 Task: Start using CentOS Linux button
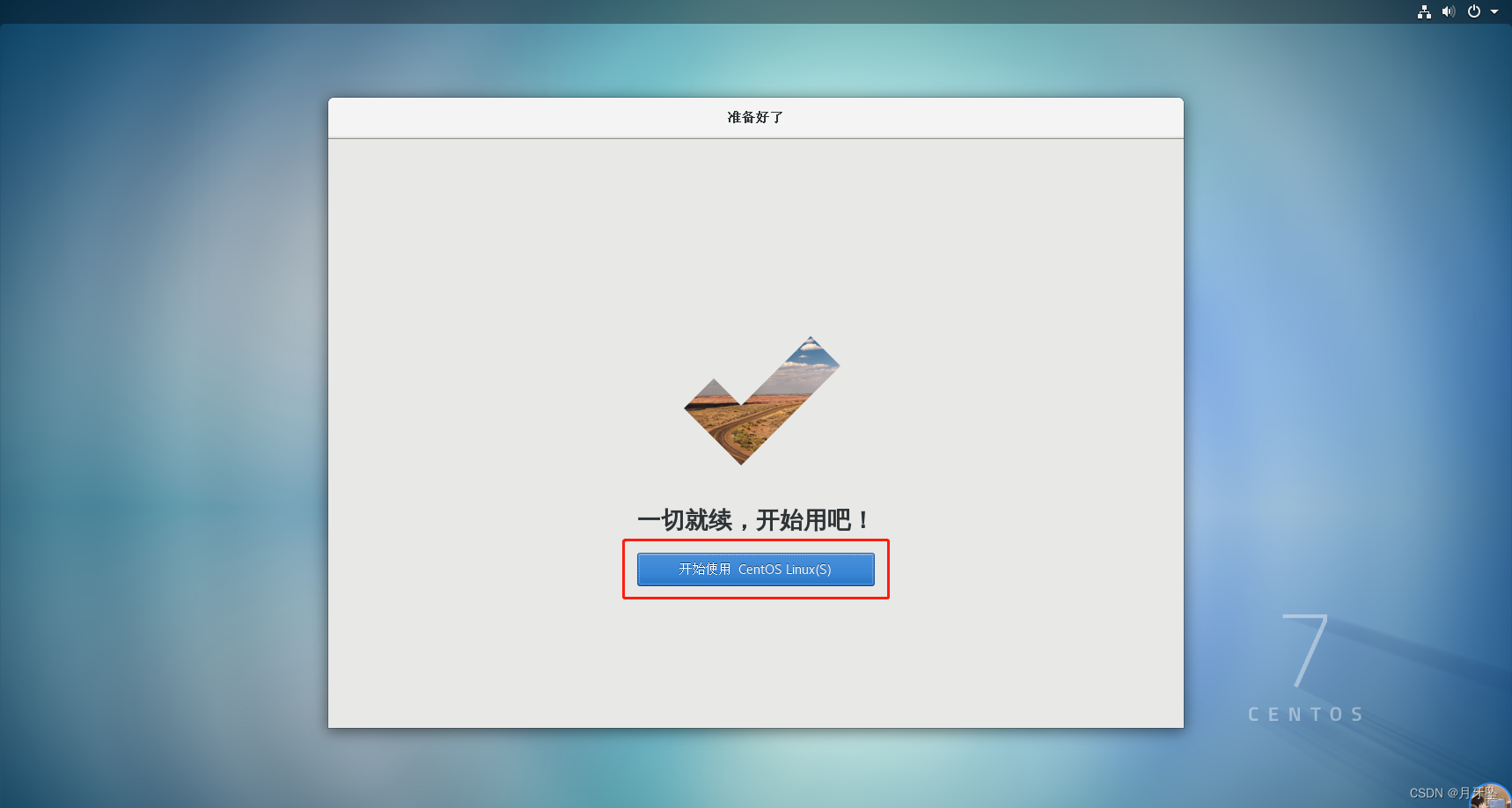coord(756,569)
